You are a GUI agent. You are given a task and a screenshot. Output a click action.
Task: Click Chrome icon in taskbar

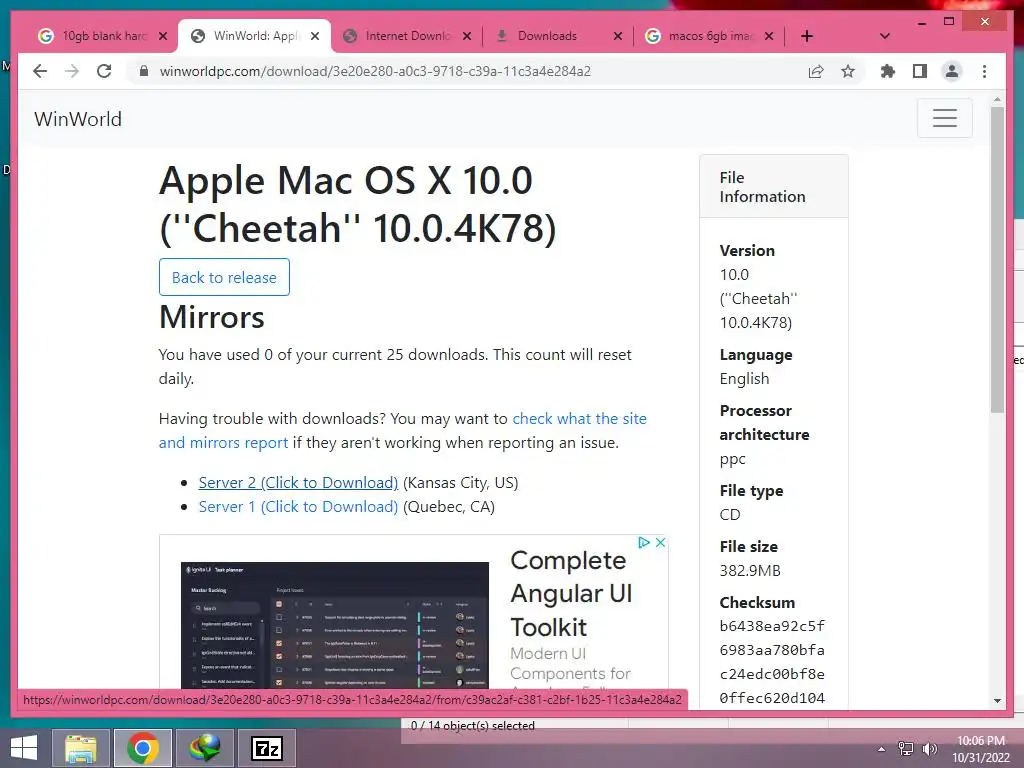pos(143,748)
